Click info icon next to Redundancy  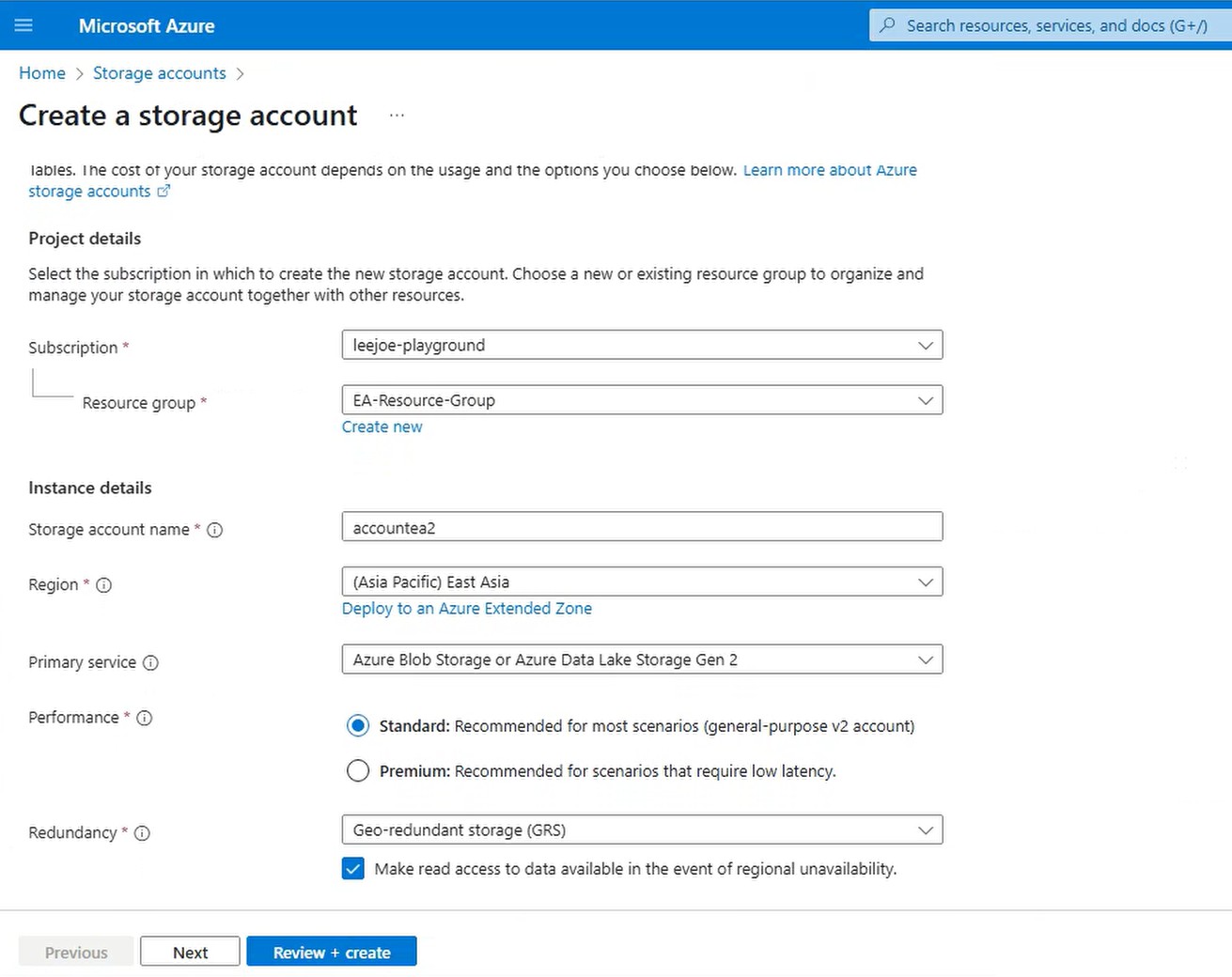point(143,833)
